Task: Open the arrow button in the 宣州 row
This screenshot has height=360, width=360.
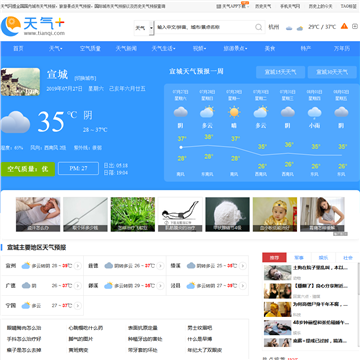Action: coord(78,266)
